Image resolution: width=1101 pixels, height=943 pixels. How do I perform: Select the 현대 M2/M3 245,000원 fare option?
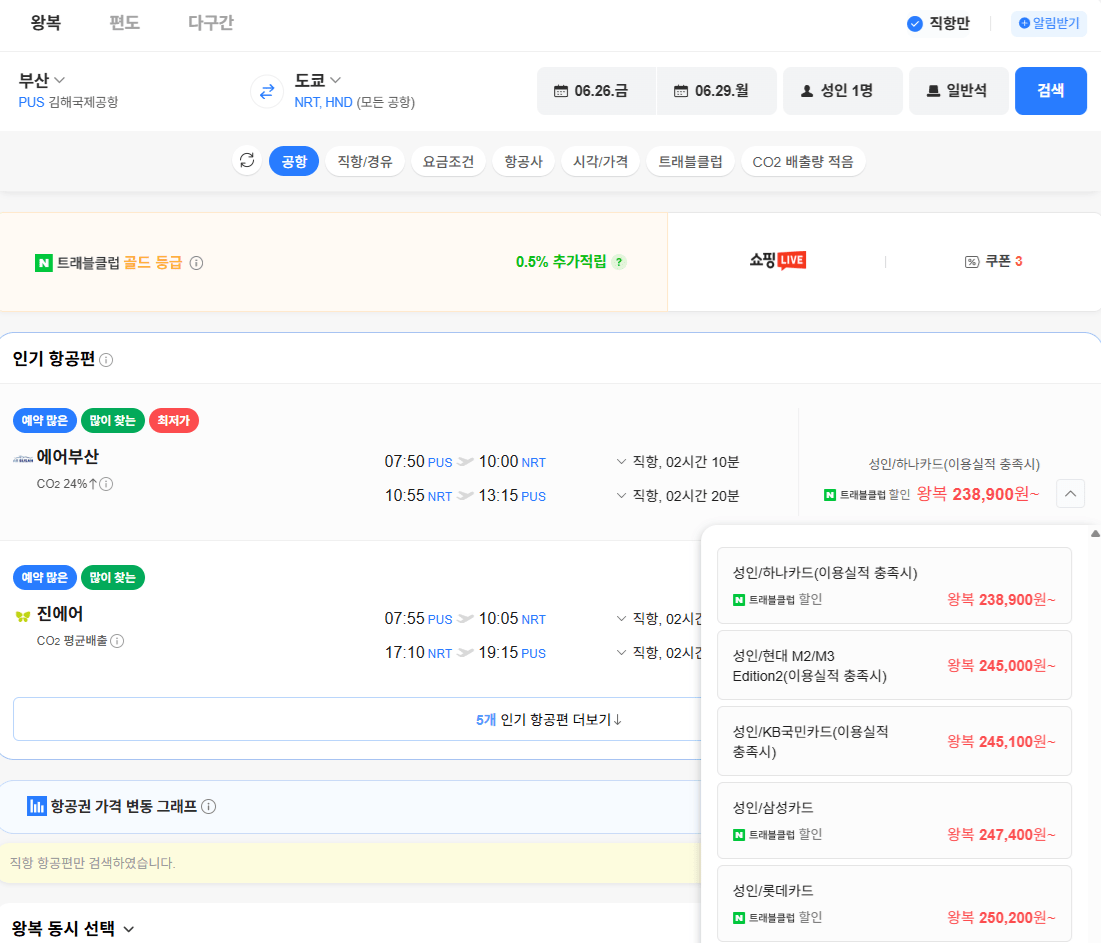click(x=894, y=666)
